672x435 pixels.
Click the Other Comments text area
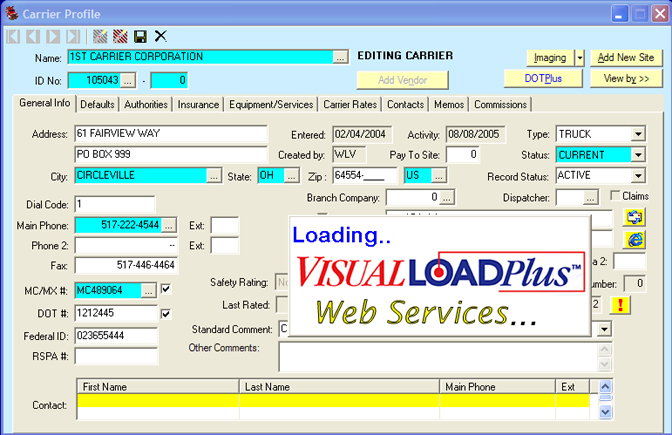point(438,356)
